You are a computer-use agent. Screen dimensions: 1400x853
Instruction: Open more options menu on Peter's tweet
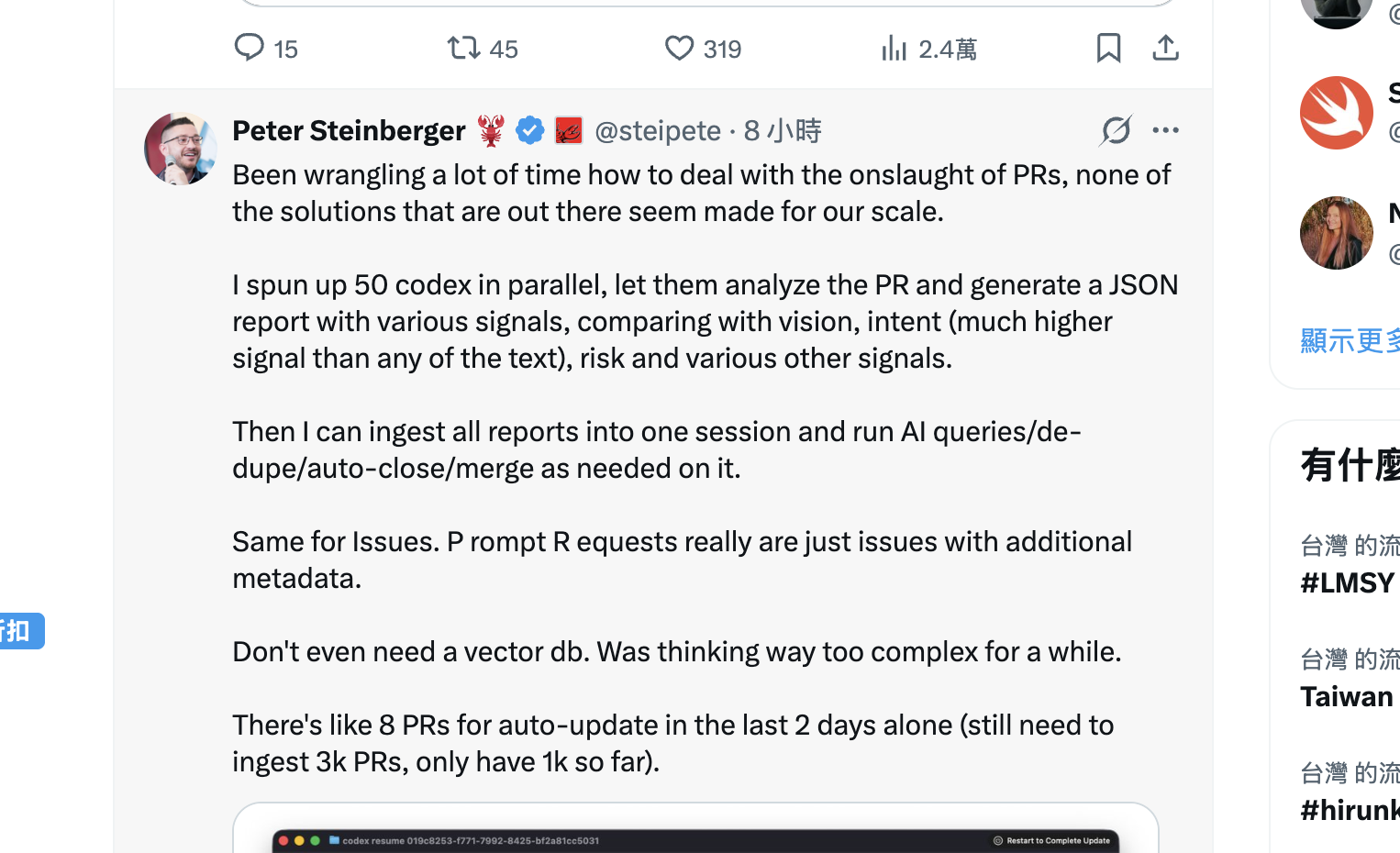tap(1165, 130)
